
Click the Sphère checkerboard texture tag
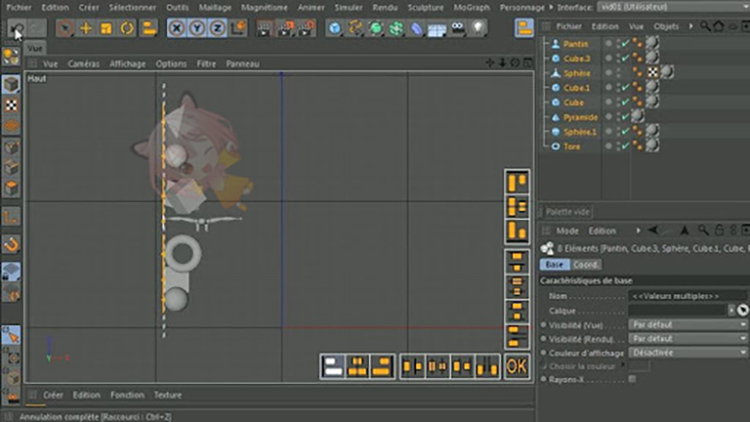pos(652,72)
